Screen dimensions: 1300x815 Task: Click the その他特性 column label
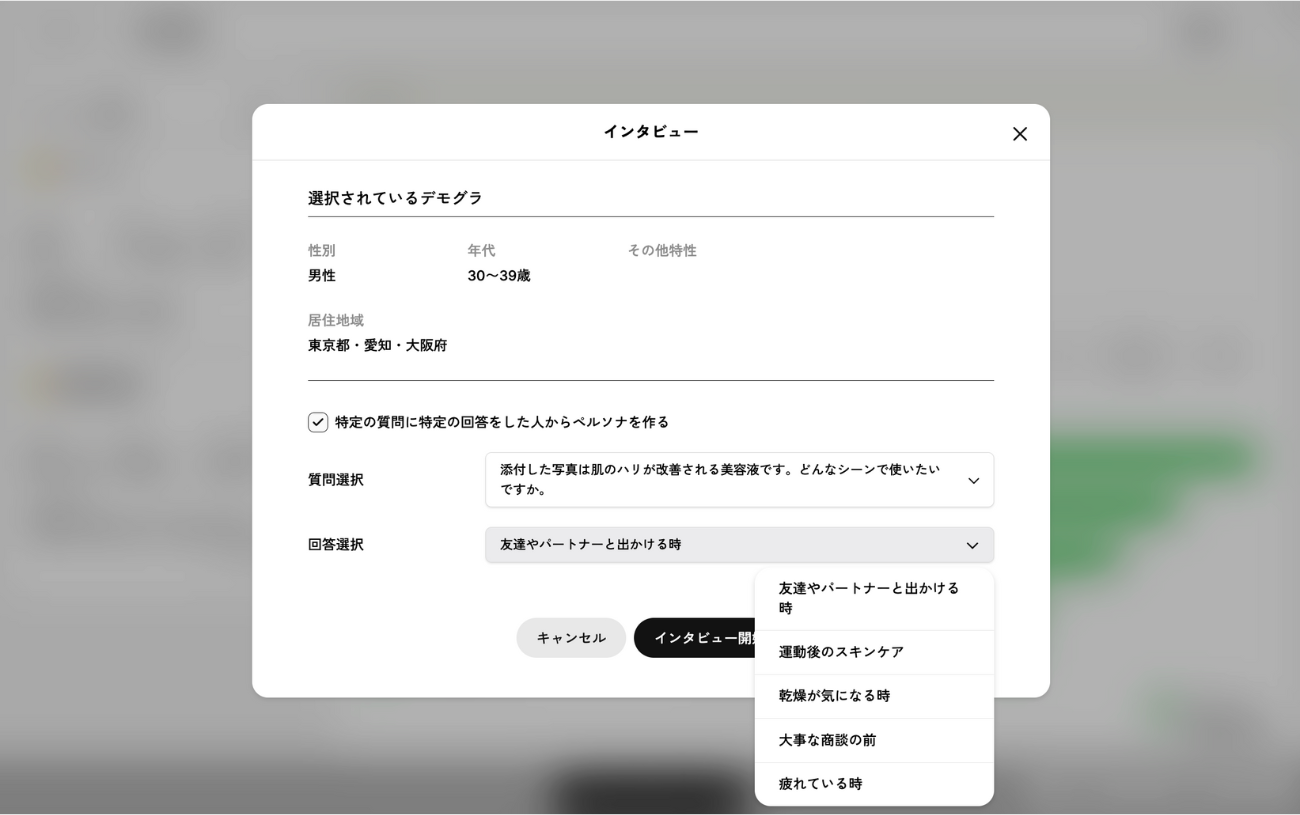(x=662, y=251)
